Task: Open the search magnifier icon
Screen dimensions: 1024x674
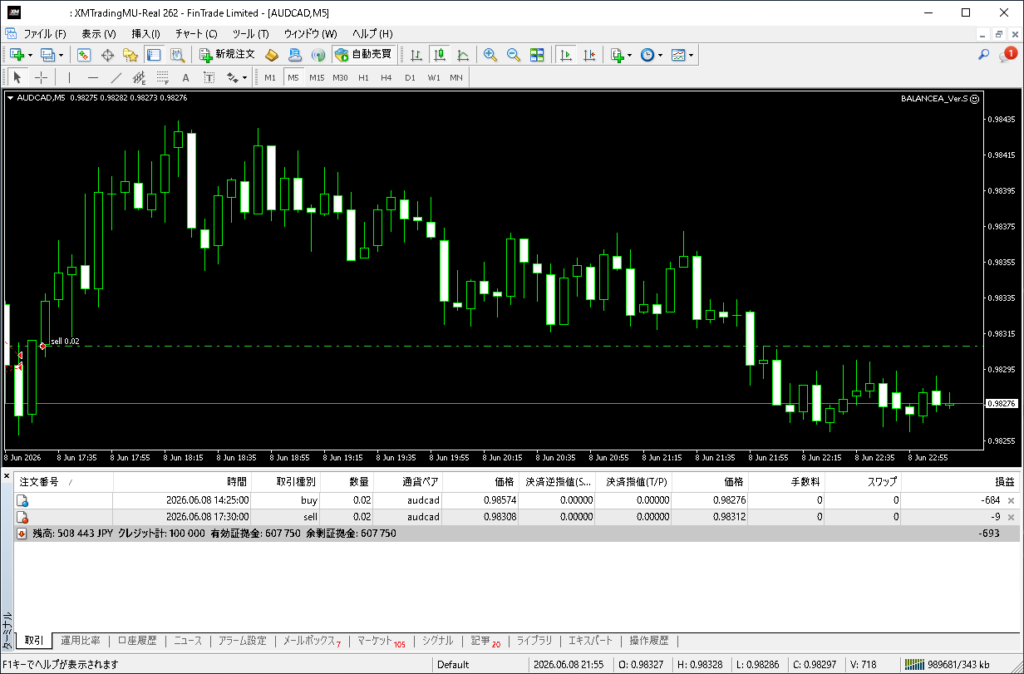Action: [x=984, y=55]
